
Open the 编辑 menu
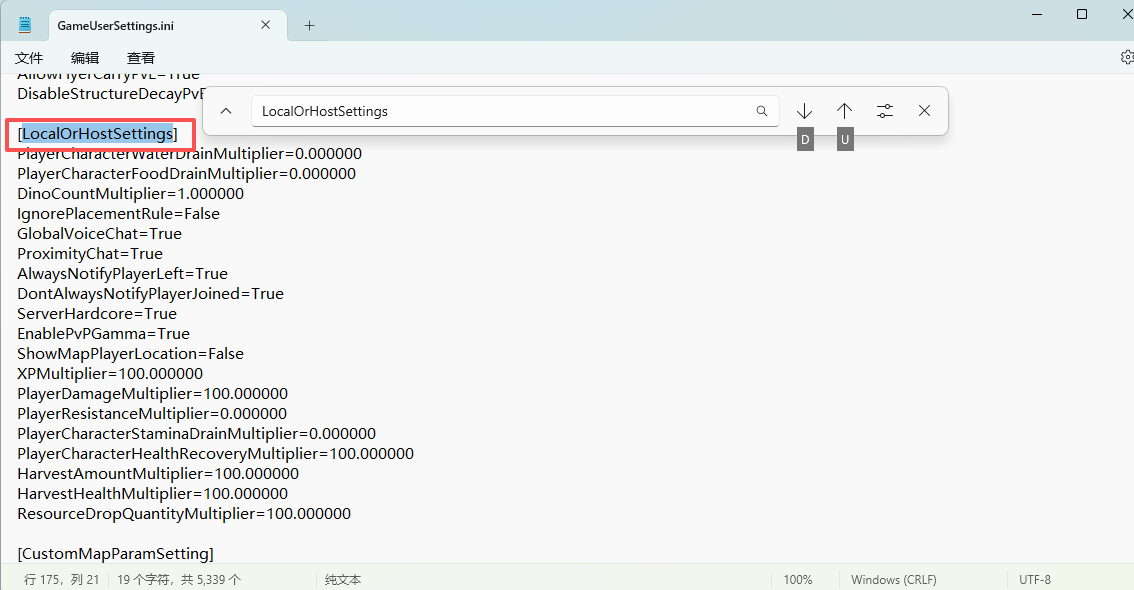(x=85, y=58)
